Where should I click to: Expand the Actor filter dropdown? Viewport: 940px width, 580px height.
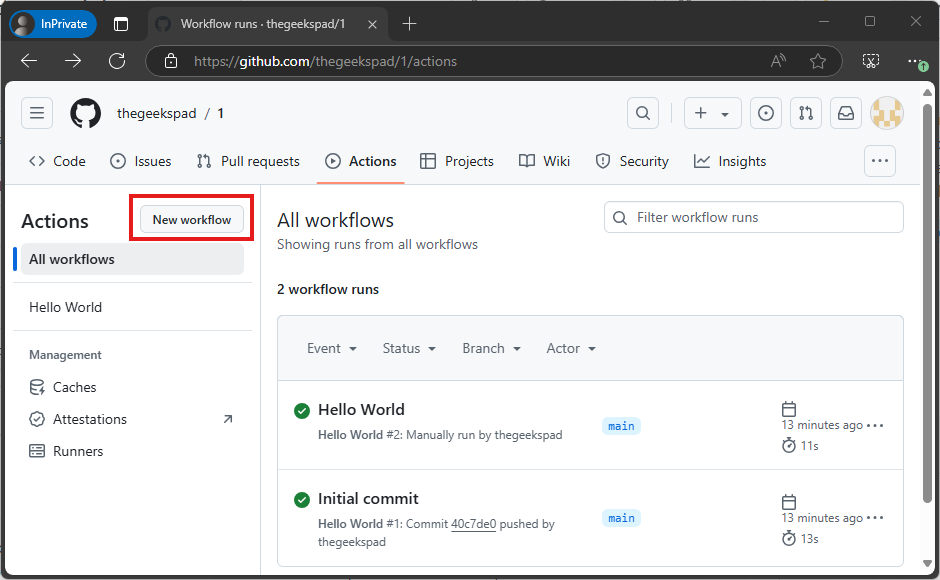pos(571,348)
